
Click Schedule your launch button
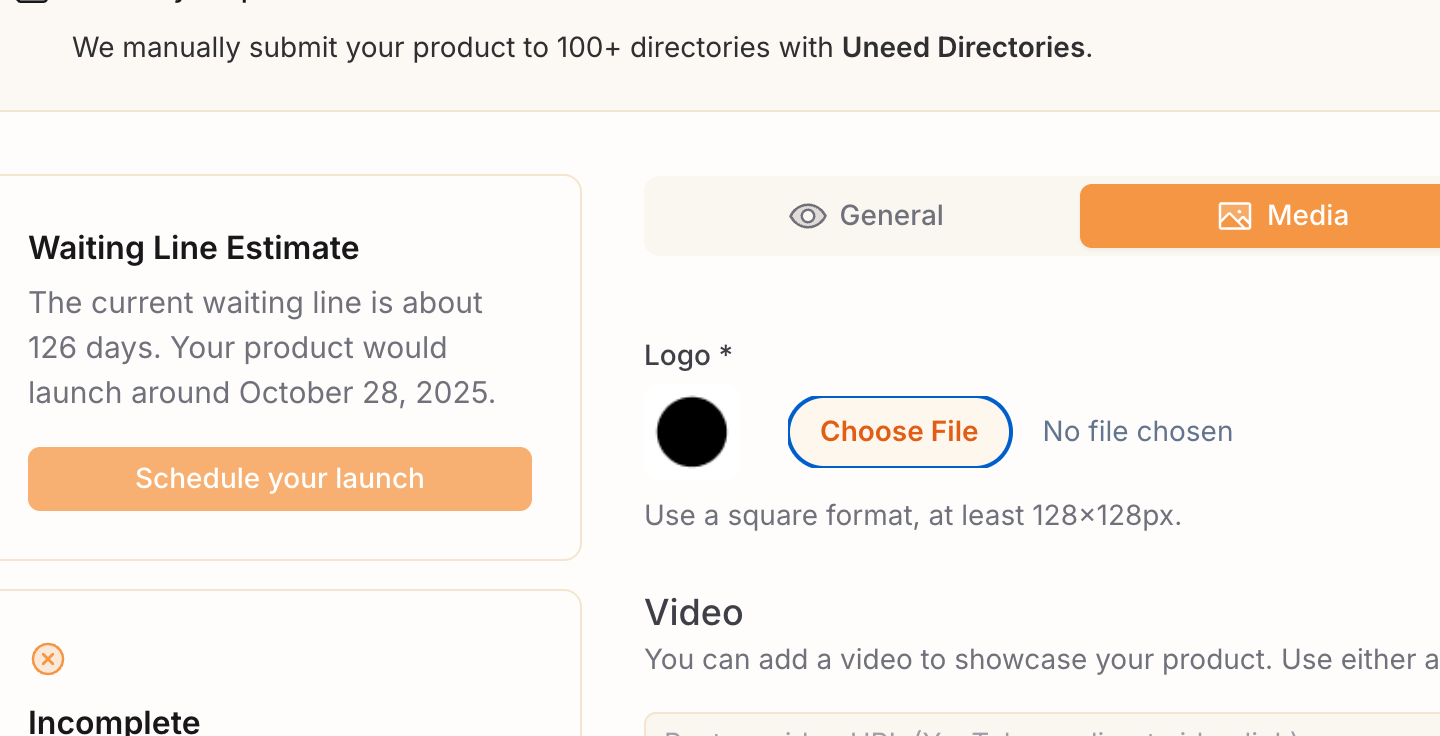pyautogui.click(x=280, y=479)
